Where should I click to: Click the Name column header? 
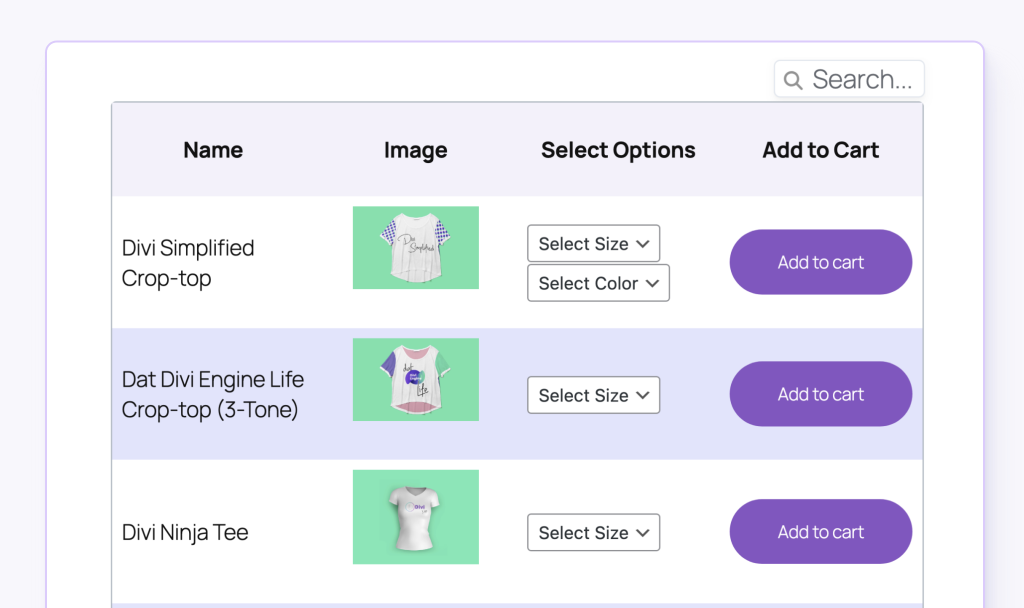[213, 150]
